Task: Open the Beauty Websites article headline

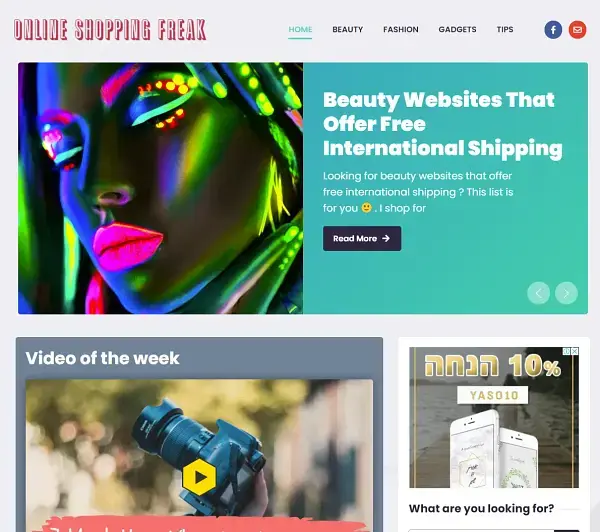Action: [x=443, y=124]
